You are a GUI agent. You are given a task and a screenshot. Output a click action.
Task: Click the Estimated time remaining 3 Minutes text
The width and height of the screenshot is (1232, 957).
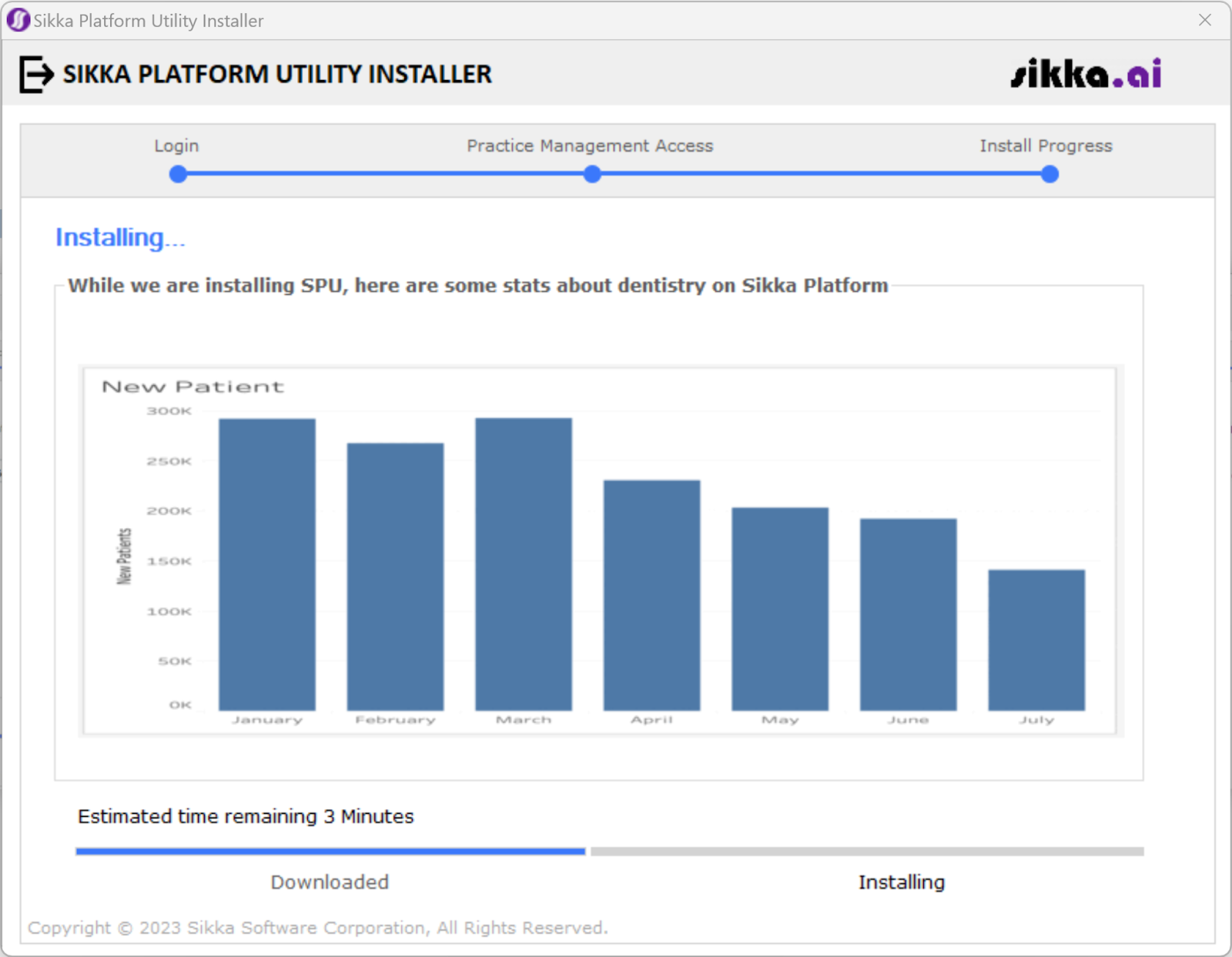pyautogui.click(x=246, y=816)
